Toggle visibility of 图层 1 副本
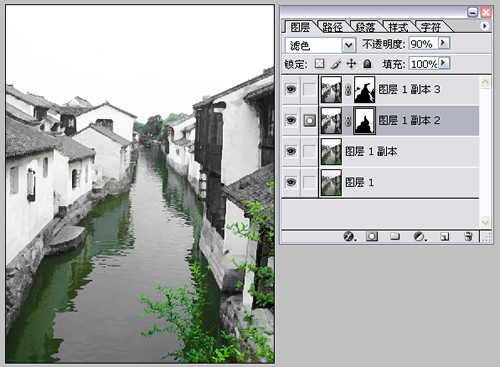Screen dimensions: 500x367 291,151
